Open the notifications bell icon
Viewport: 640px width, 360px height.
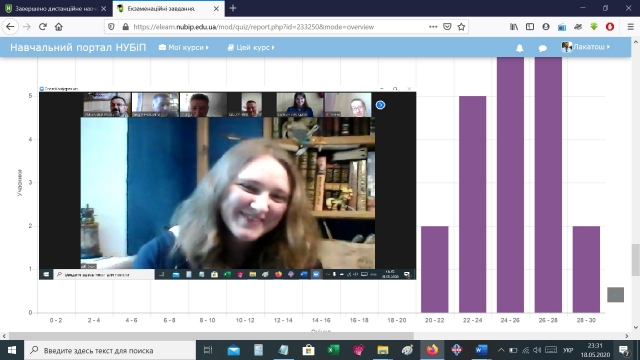pyautogui.click(x=519, y=48)
